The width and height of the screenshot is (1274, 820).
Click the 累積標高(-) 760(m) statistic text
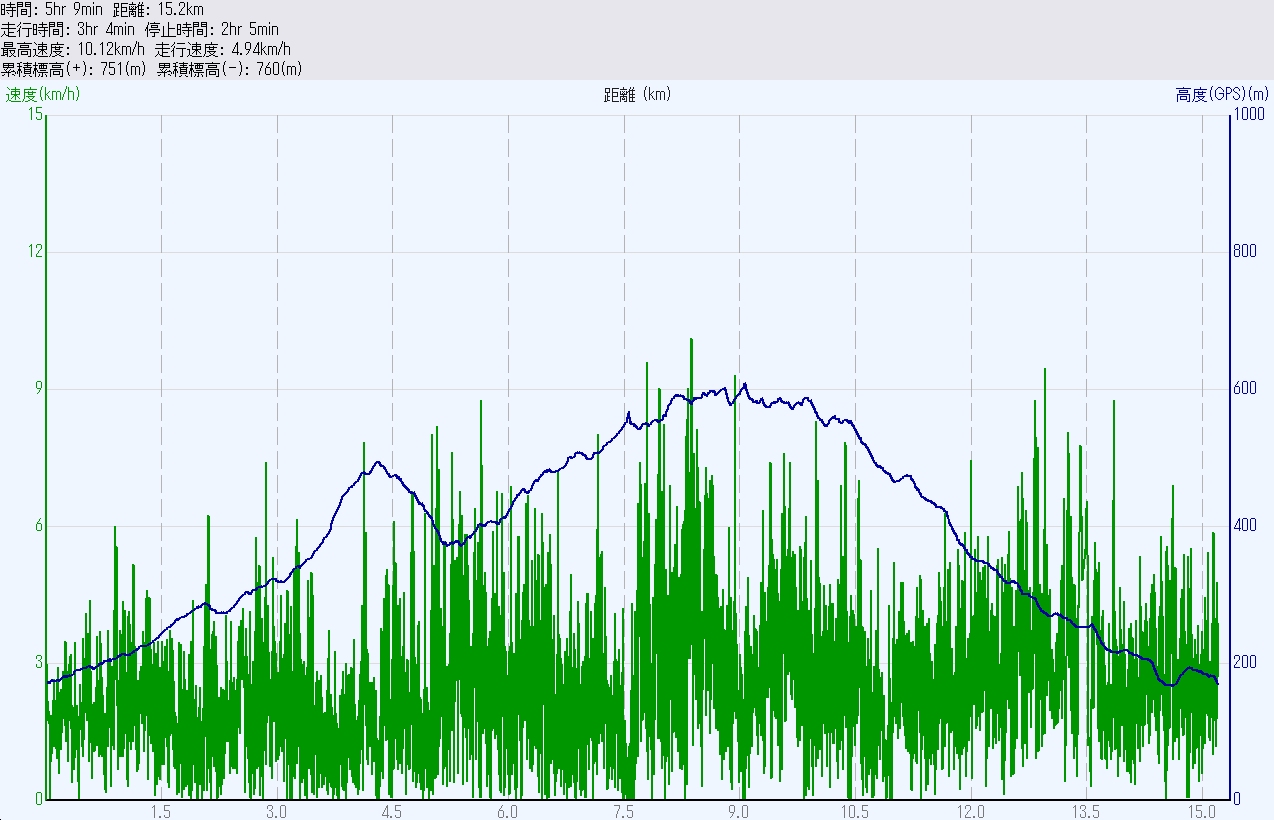(229, 69)
